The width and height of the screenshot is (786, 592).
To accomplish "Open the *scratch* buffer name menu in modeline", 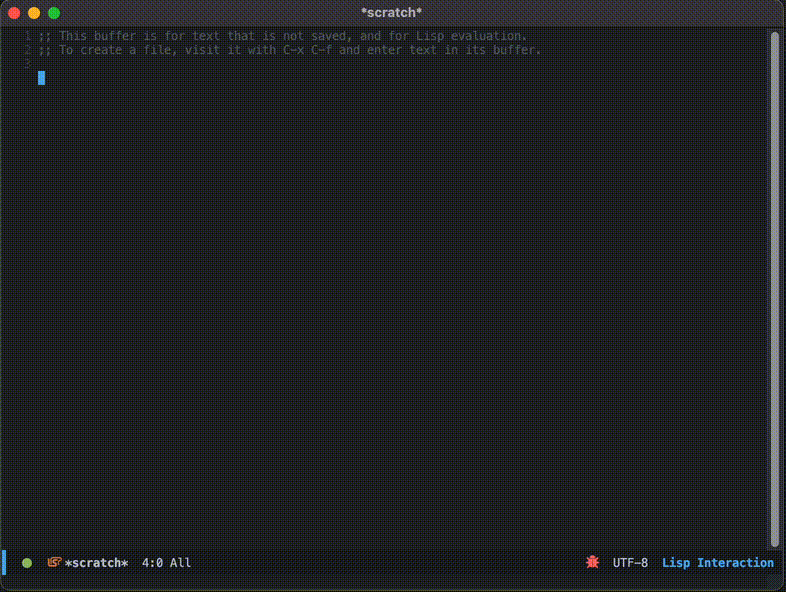I will [96, 563].
